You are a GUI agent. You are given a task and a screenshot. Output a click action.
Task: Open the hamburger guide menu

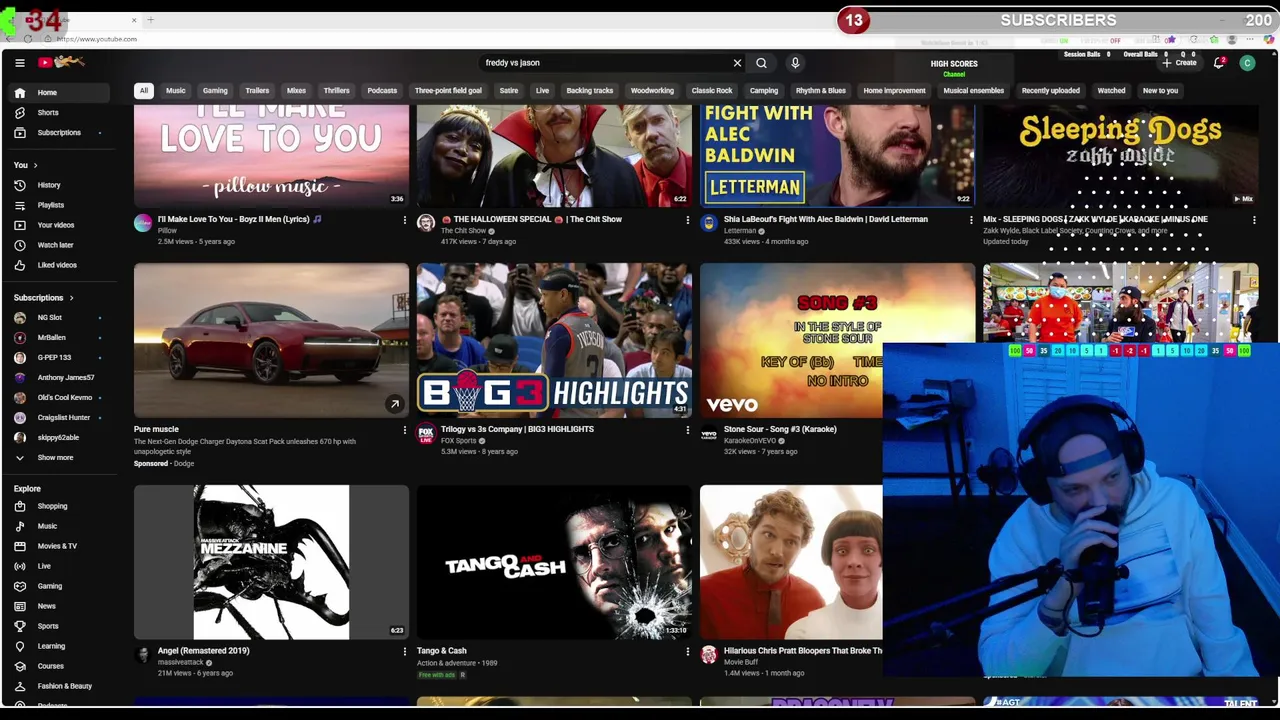coord(19,63)
